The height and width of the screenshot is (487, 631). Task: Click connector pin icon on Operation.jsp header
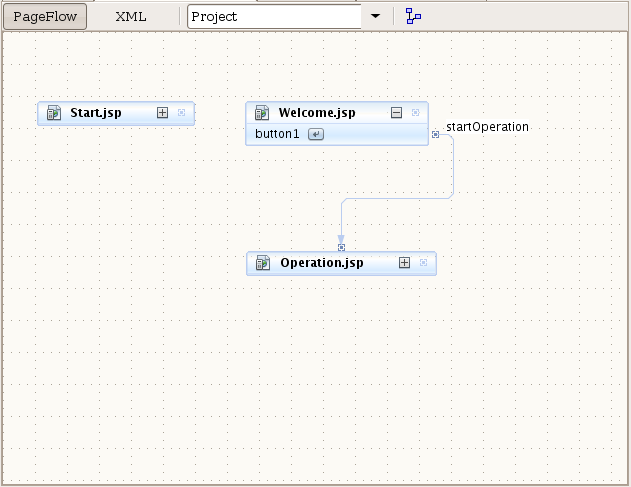[x=423, y=263]
